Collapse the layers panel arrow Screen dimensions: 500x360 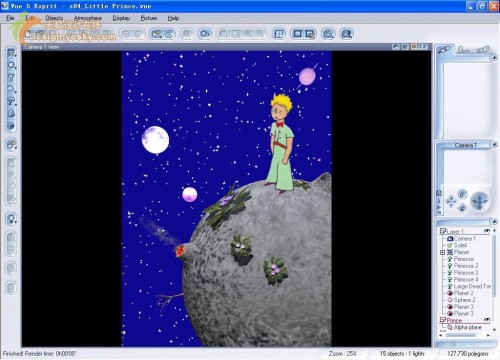pyautogui.click(x=494, y=222)
